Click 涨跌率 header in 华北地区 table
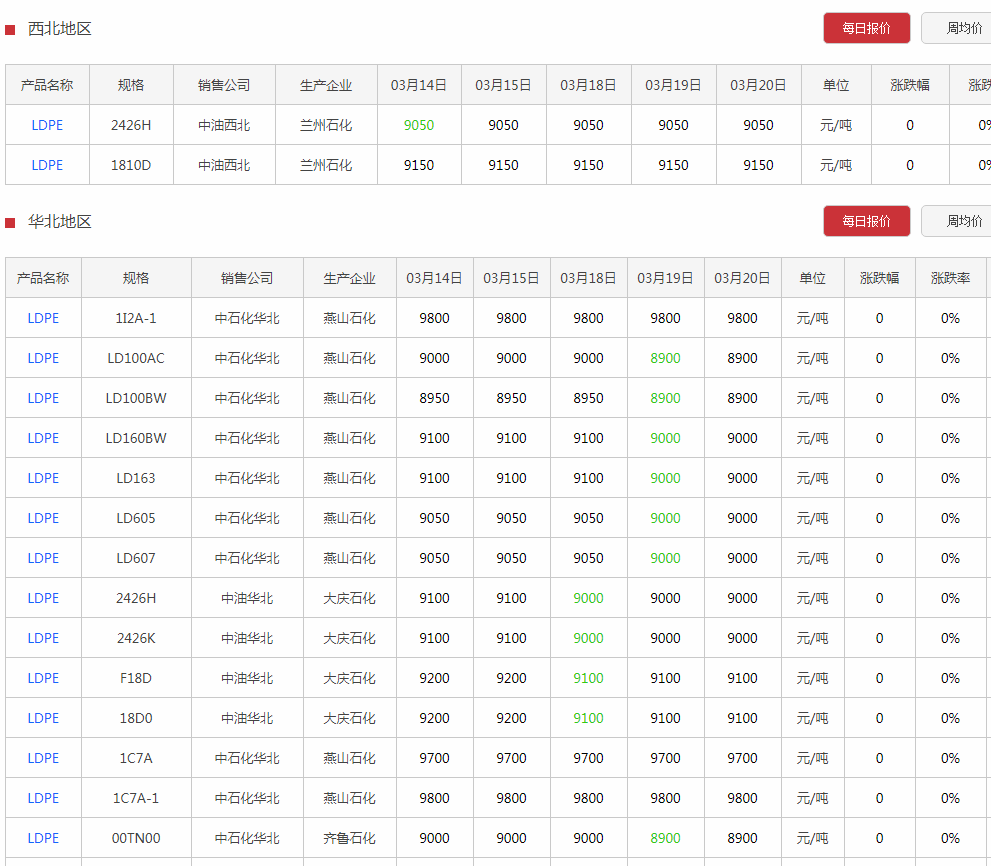This screenshot has height=866, width=991. click(x=951, y=278)
